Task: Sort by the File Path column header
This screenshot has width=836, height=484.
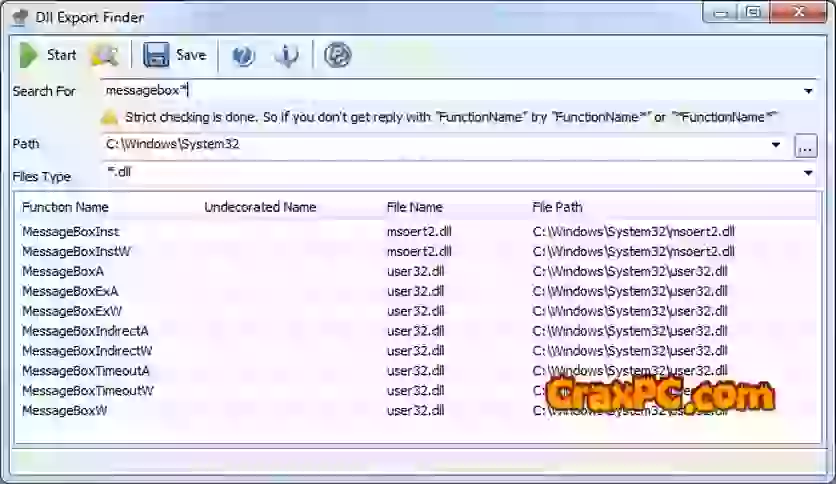Action: pos(557,207)
